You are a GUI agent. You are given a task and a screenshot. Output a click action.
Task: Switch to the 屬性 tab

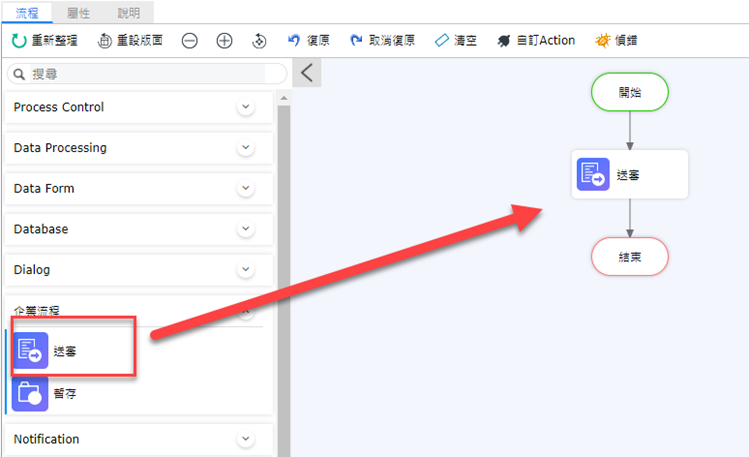click(79, 13)
